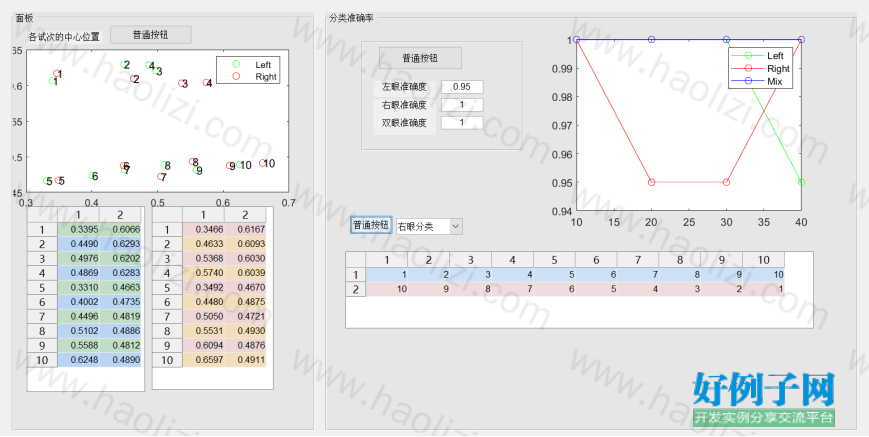
Task: Select cell 0.5531 in right table
Action: 203,331
